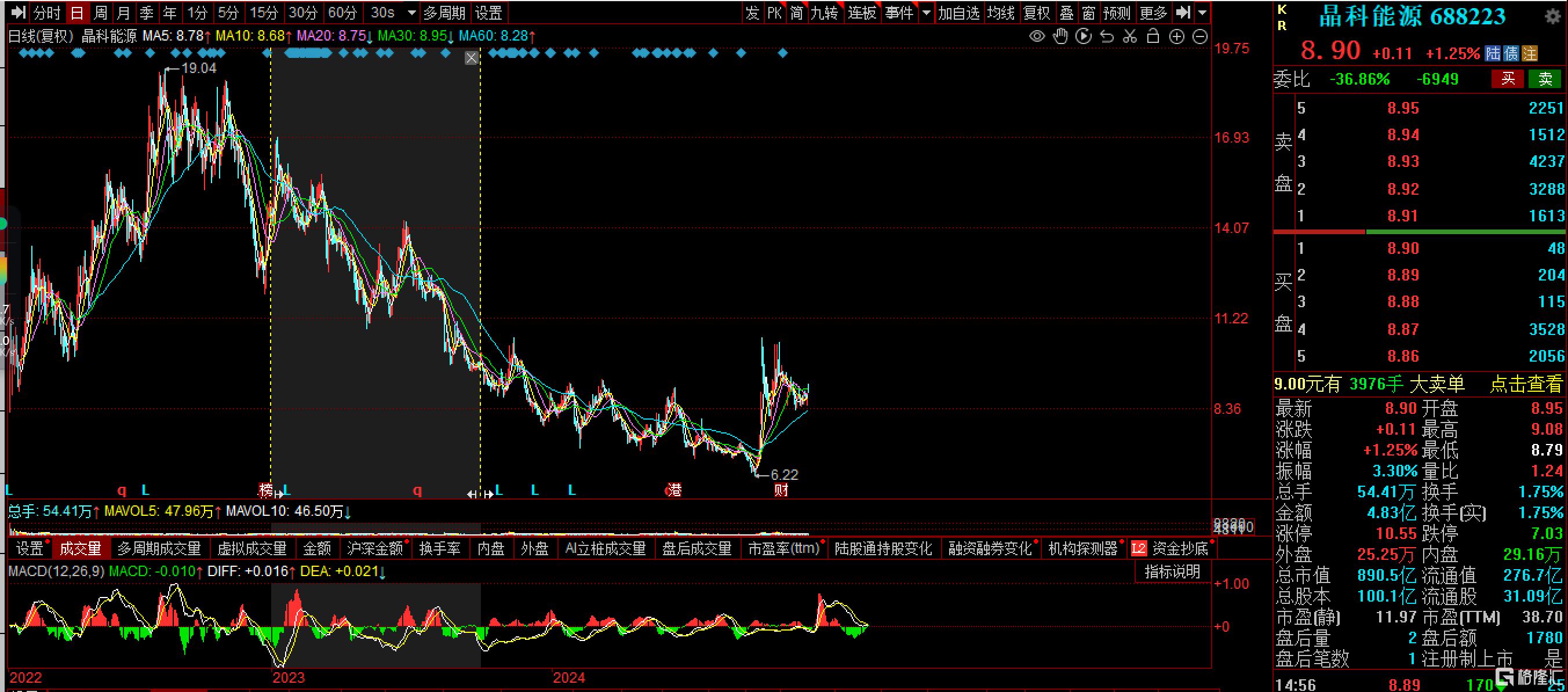This screenshot has width=1568, height=692.
Task: Click the 发 toolbar button
Action: [752, 12]
